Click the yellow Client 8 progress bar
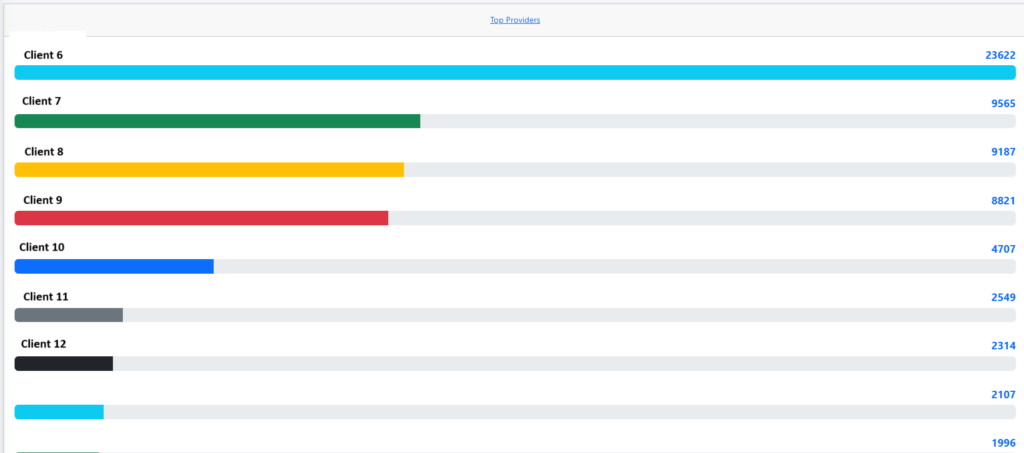 point(209,170)
